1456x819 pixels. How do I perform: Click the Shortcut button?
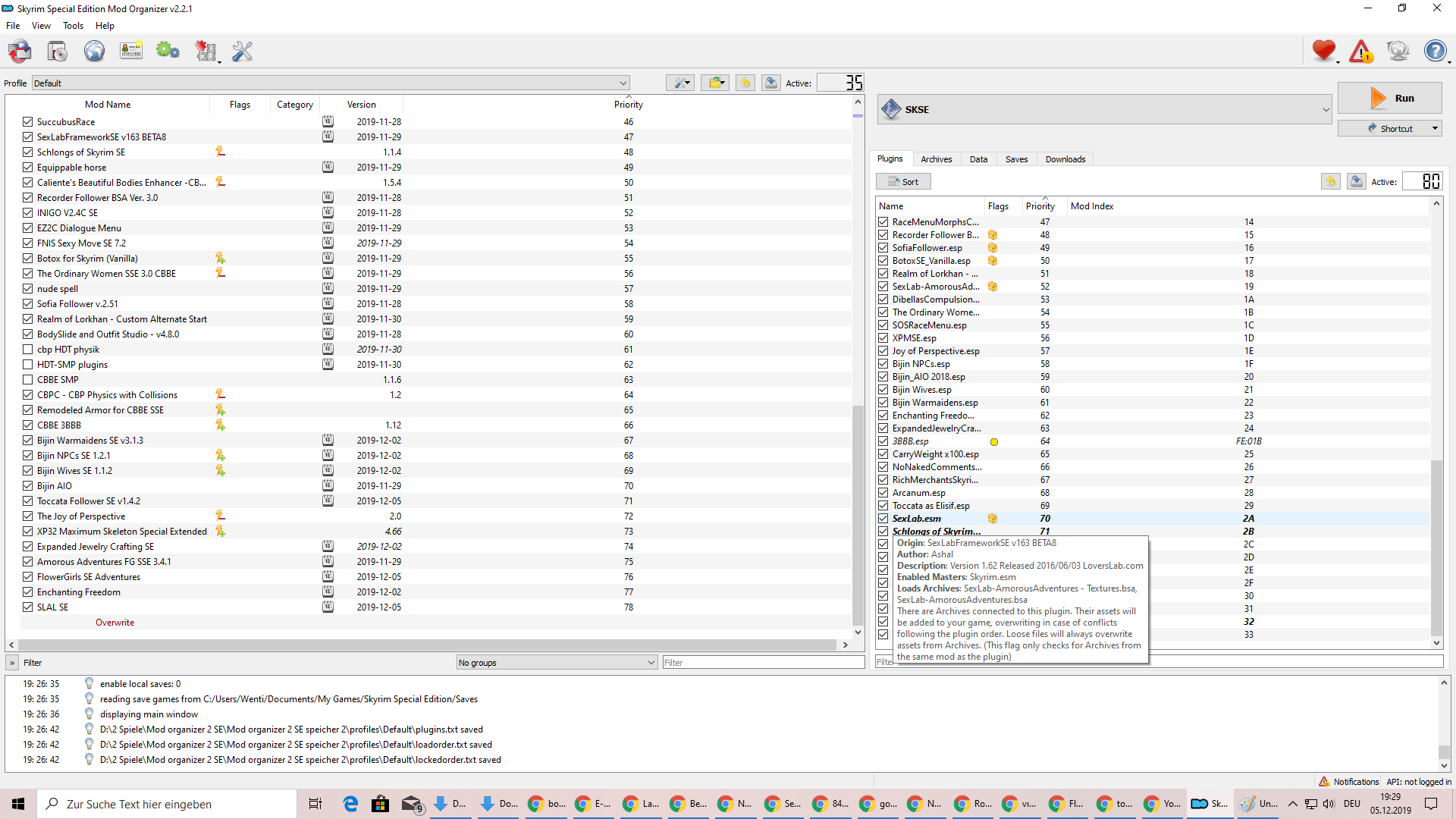[1389, 128]
